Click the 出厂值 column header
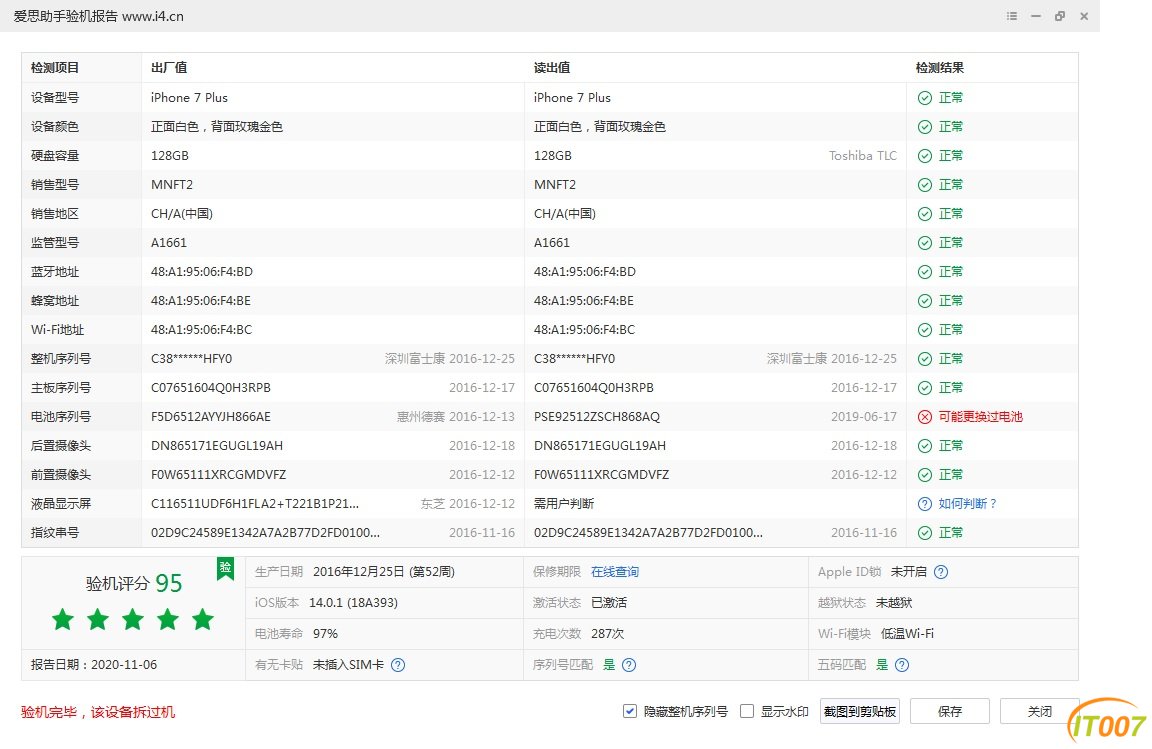Viewport: 1152px width, 749px height. (x=169, y=68)
